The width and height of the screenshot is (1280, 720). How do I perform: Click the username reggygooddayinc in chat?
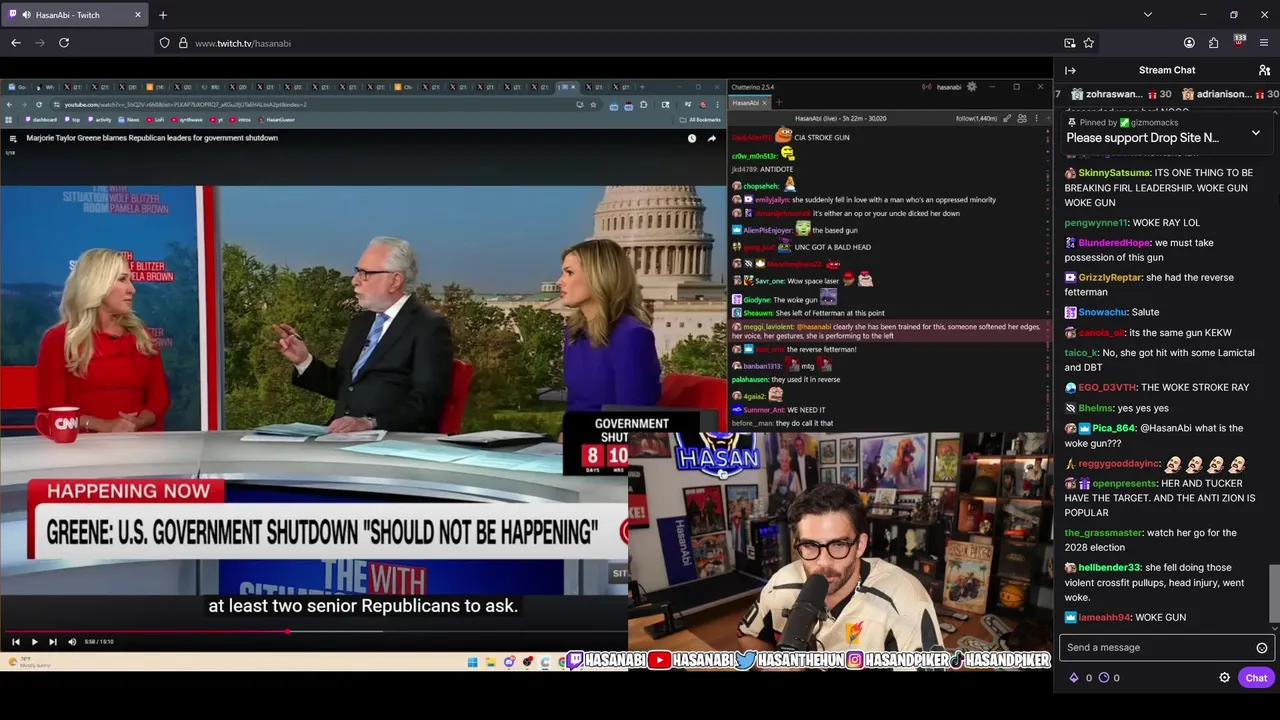point(1119,464)
